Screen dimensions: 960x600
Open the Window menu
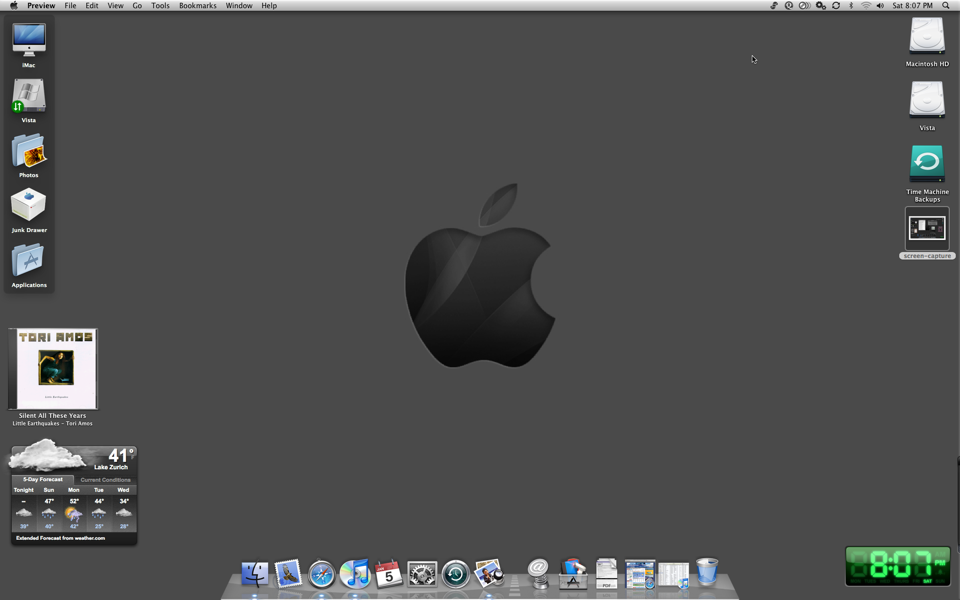239,6
